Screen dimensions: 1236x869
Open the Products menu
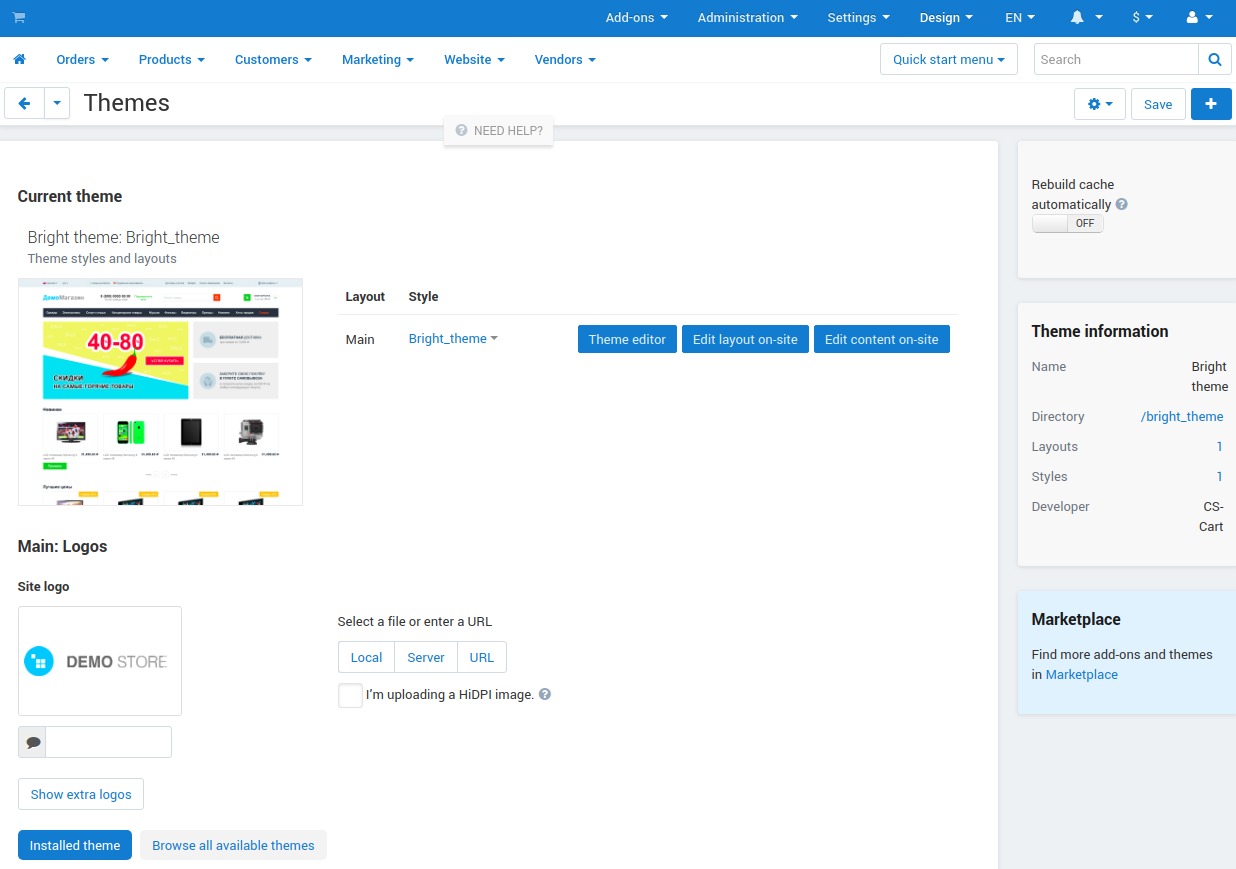pyautogui.click(x=172, y=60)
